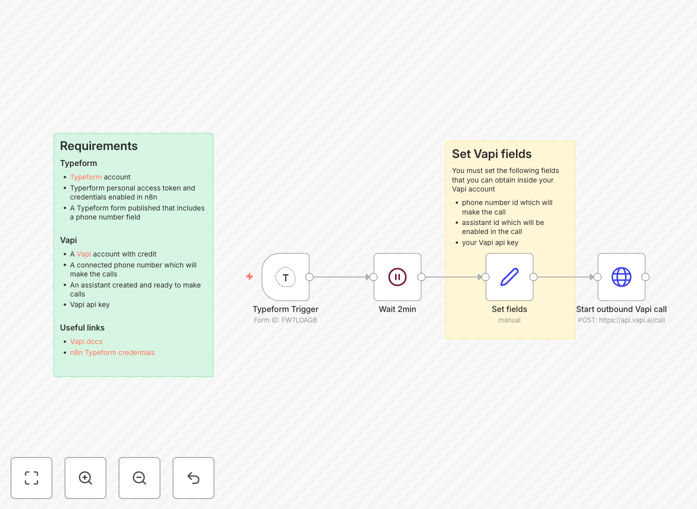The height and width of the screenshot is (509, 697).
Task: Open the Vapi docs link
Action: (86, 341)
